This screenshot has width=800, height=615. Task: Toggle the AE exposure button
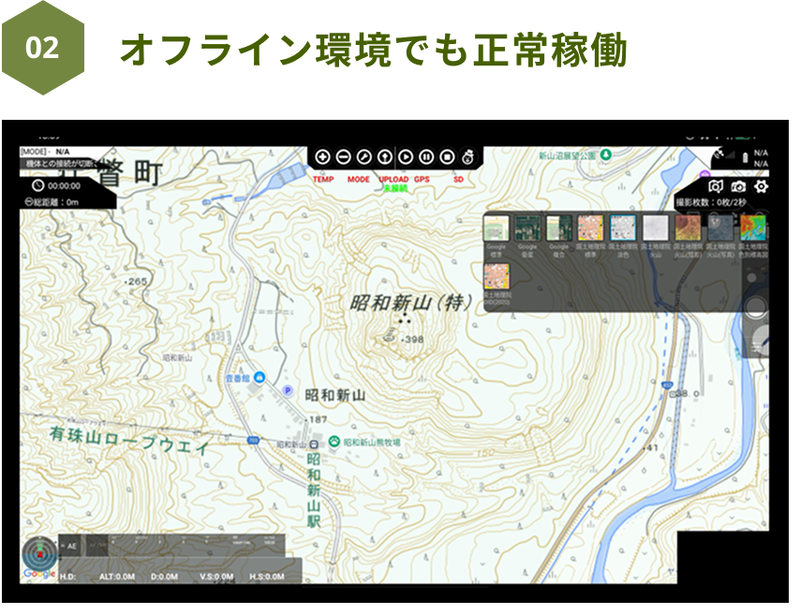tap(69, 545)
